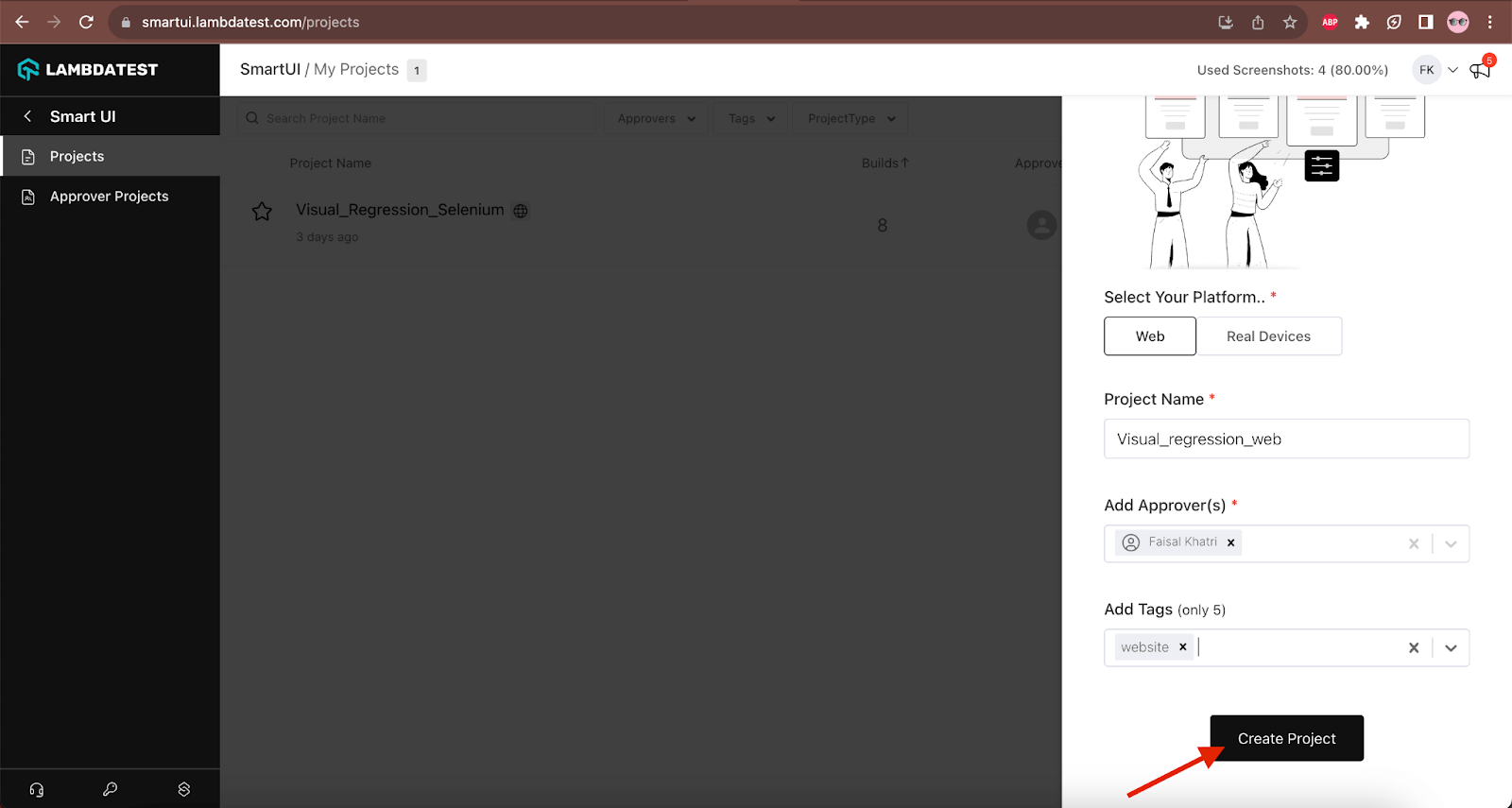The width and height of the screenshot is (1512, 808).
Task: Open the announcements megaphone icon
Action: tap(1480, 70)
